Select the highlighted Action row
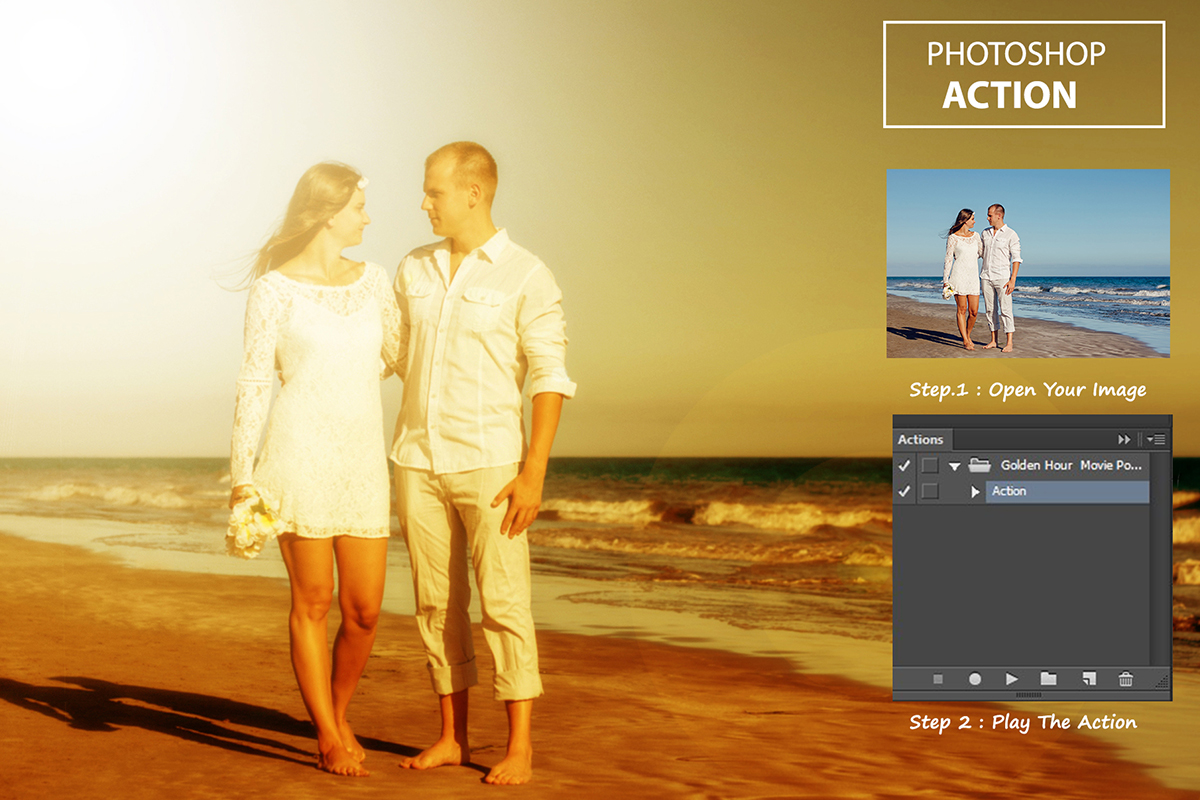 [1067, 491]
